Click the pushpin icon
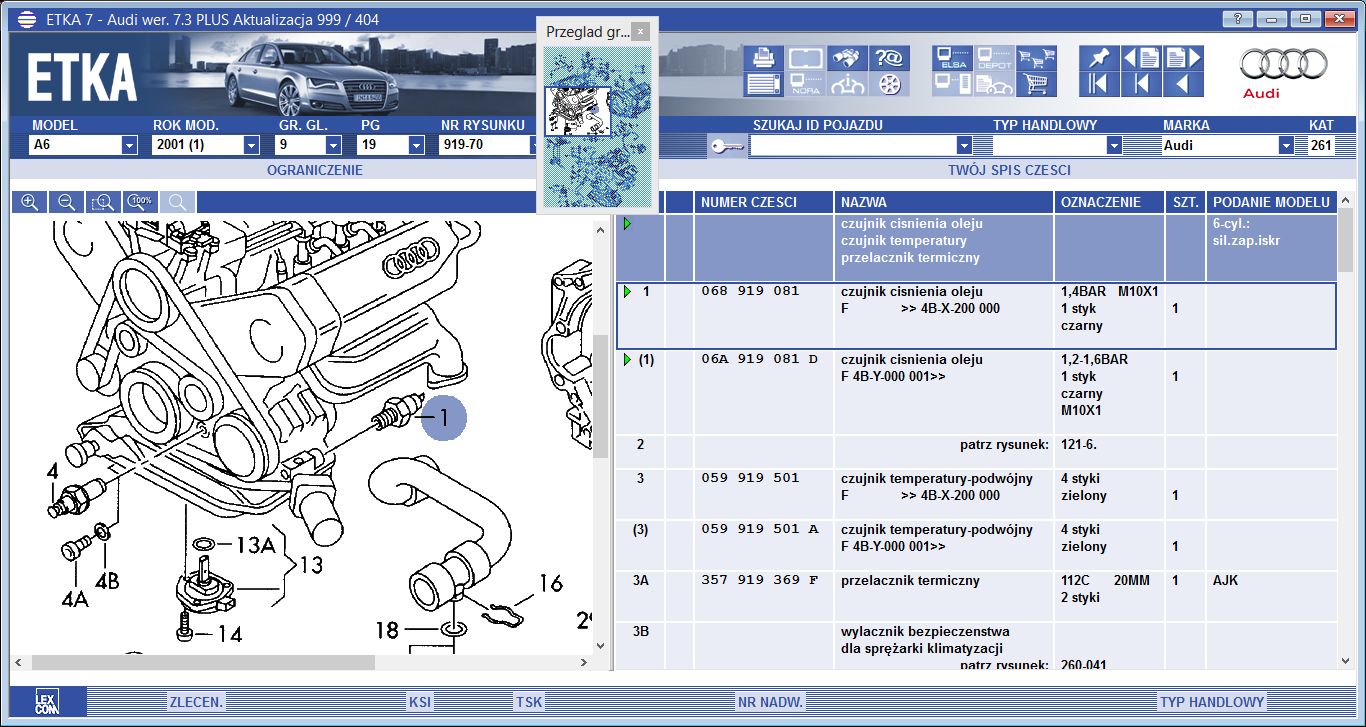 [x=1099, y=58]
